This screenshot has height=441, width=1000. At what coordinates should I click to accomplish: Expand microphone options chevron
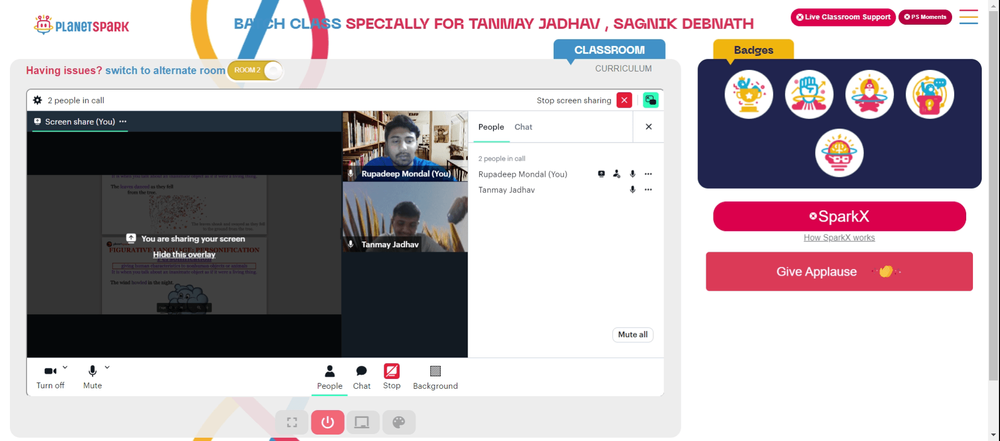point(107,368)
